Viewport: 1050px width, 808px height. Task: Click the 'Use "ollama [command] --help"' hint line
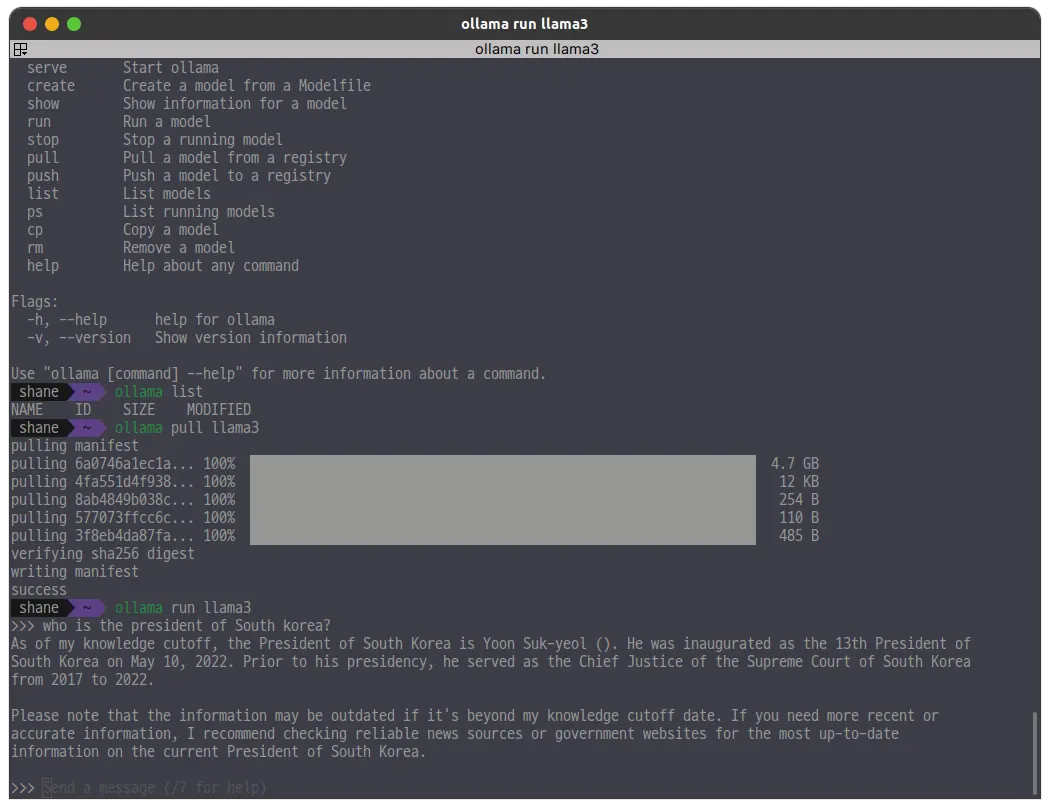279,374
